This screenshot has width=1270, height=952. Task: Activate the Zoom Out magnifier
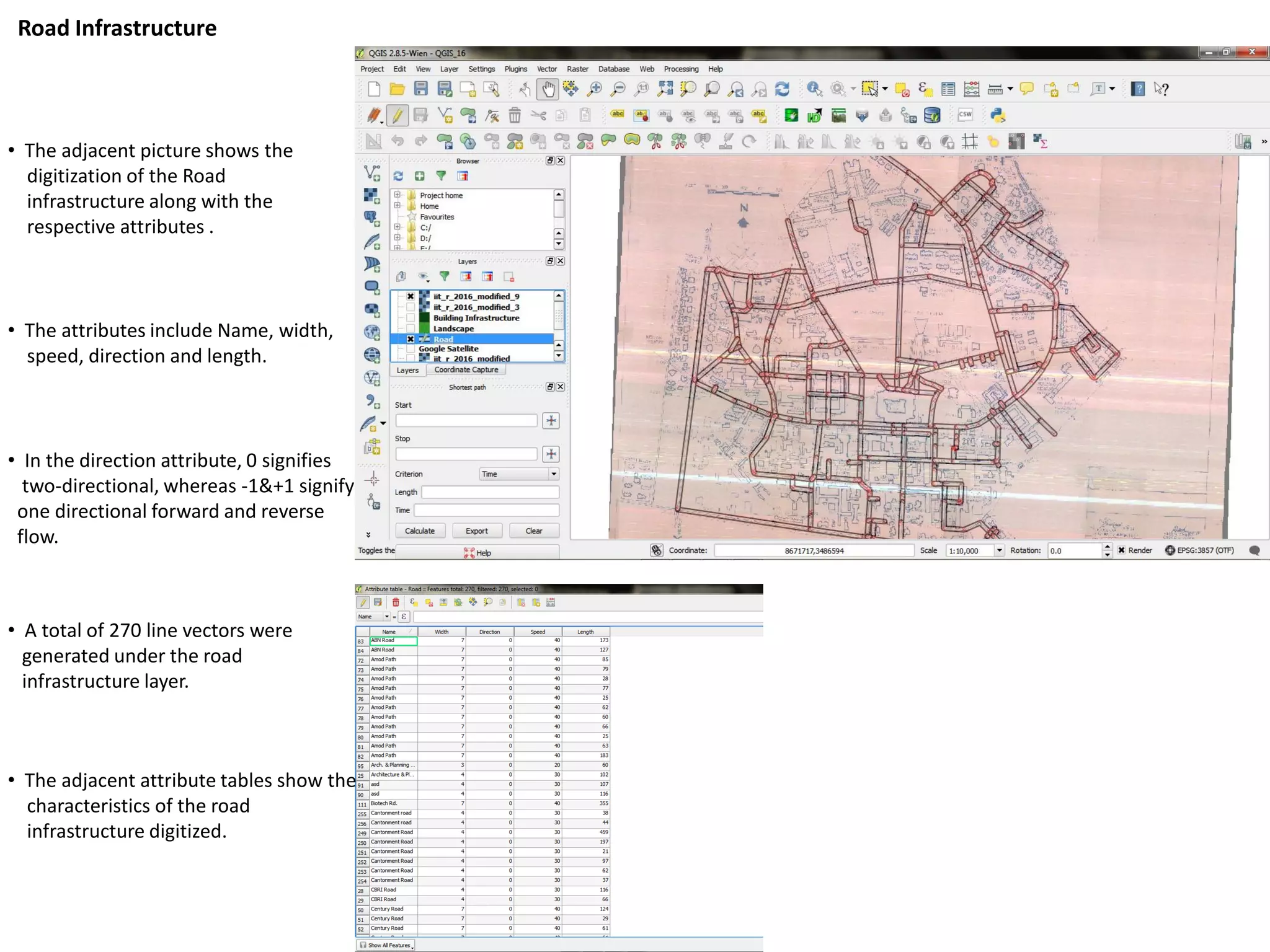618,89
